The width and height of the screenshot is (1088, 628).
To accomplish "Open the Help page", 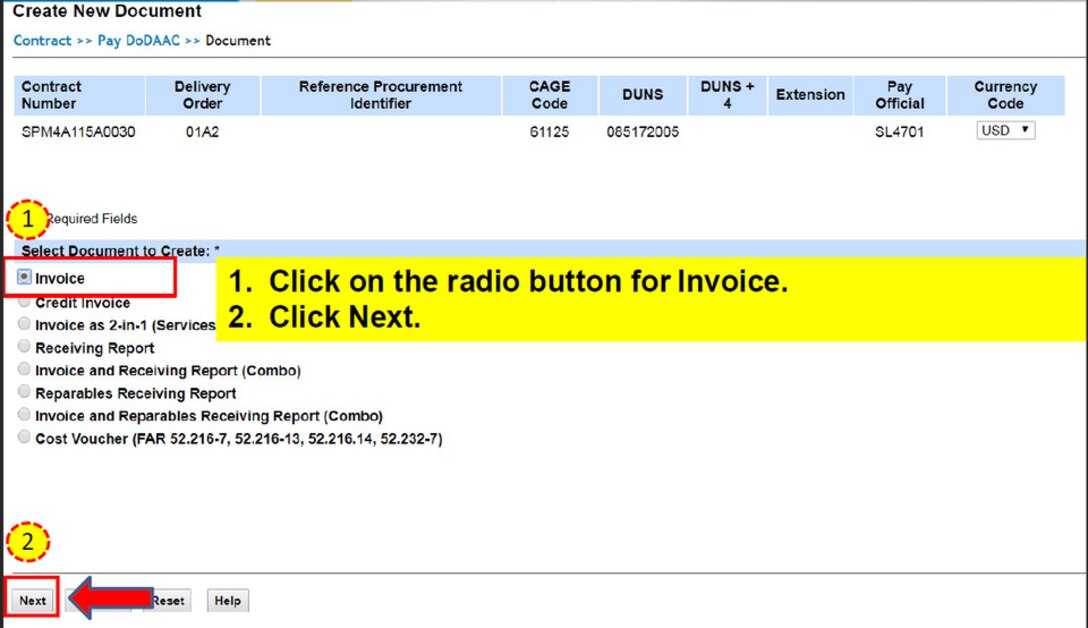I will pos(227,600).
